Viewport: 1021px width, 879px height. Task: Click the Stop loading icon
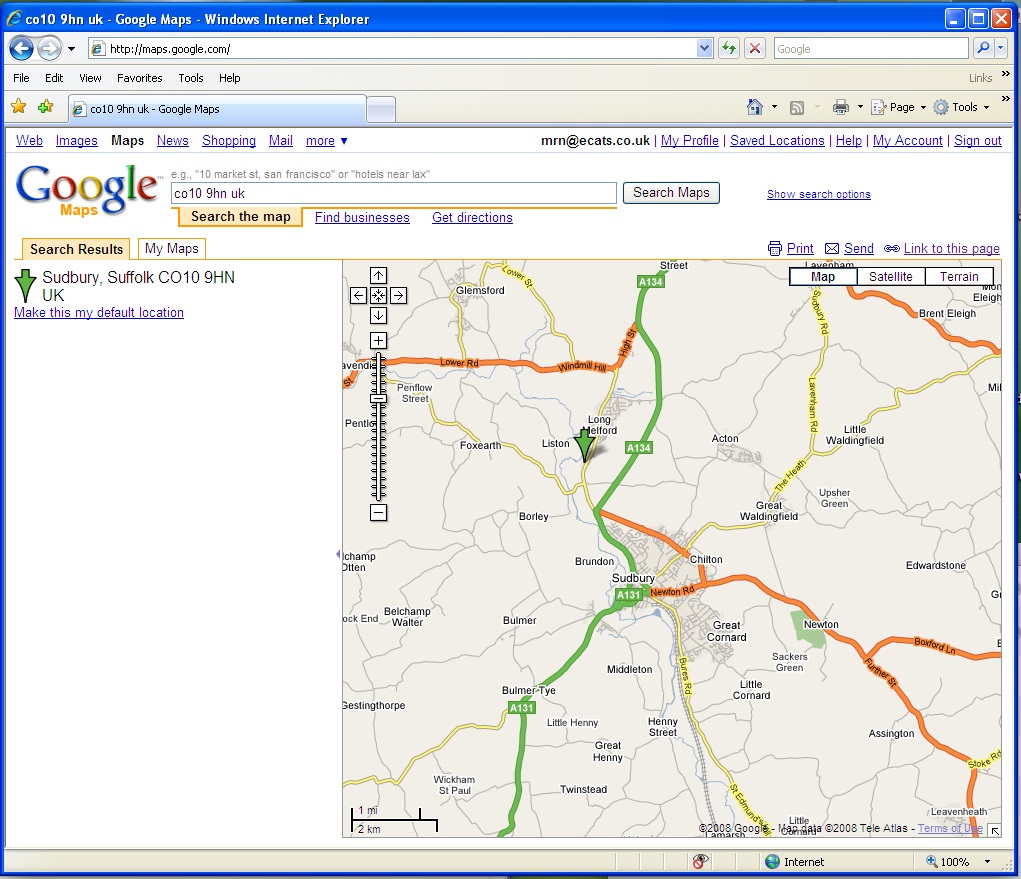755,48
